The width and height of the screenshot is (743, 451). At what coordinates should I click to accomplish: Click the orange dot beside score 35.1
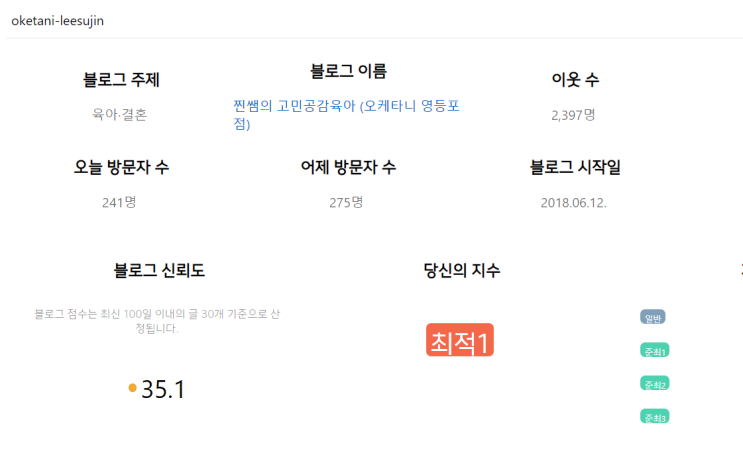(x=133, y=389)
